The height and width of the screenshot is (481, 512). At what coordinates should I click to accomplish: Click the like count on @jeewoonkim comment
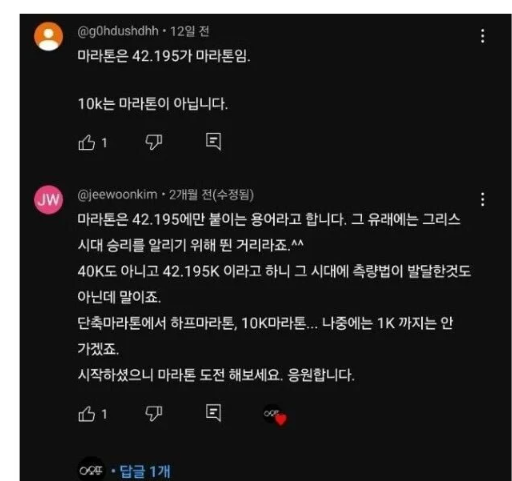pos(104,414)
